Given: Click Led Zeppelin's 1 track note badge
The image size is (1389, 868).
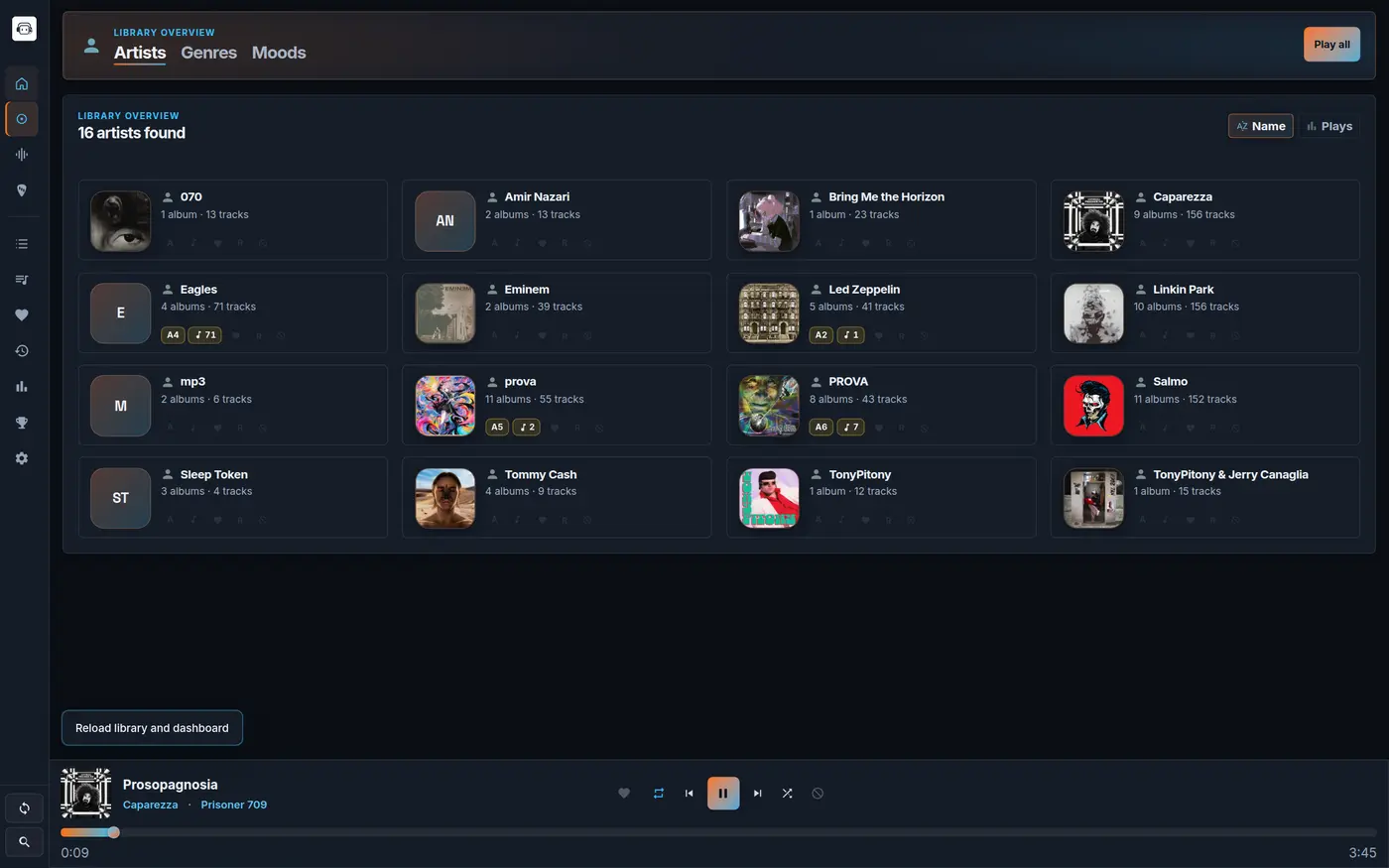Looking at the screenshot, I should 851,335.
